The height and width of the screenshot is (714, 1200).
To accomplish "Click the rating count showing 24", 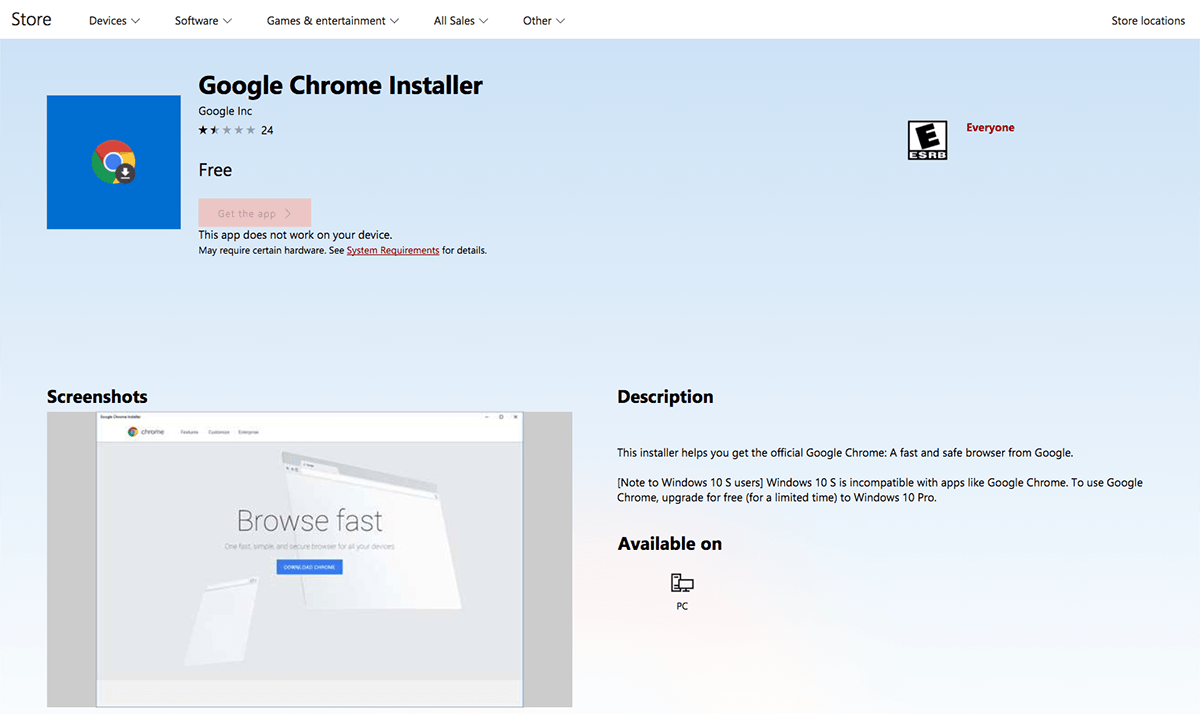I will coord(266,129).
